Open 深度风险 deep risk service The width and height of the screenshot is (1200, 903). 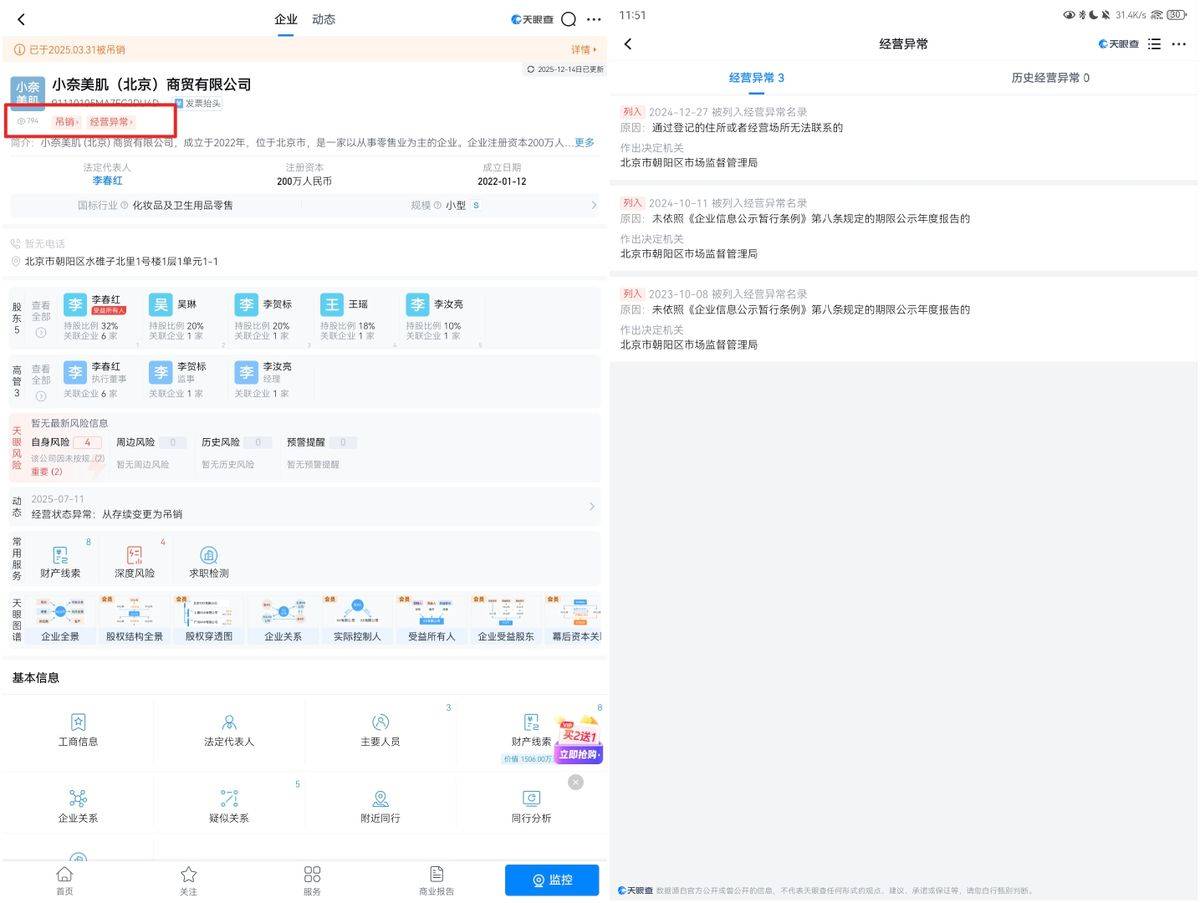[x=135, y=562]
